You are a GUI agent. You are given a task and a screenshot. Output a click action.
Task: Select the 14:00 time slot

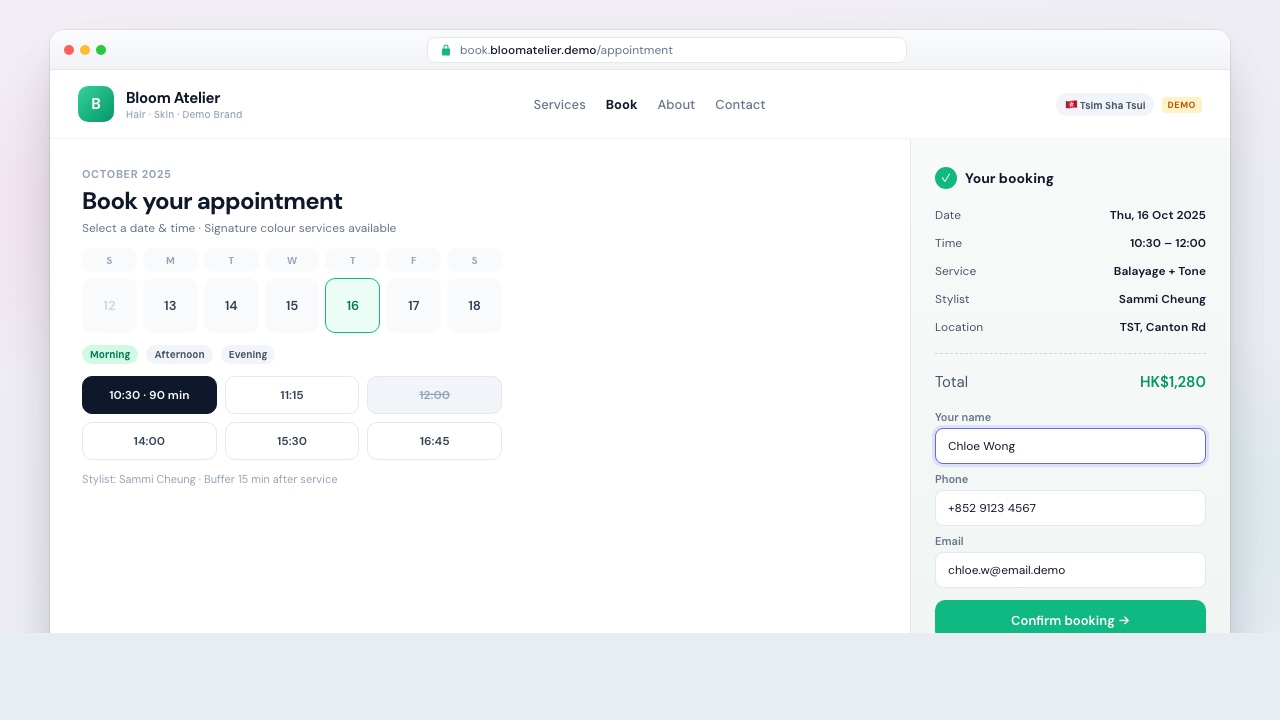[x=149, y=441]
